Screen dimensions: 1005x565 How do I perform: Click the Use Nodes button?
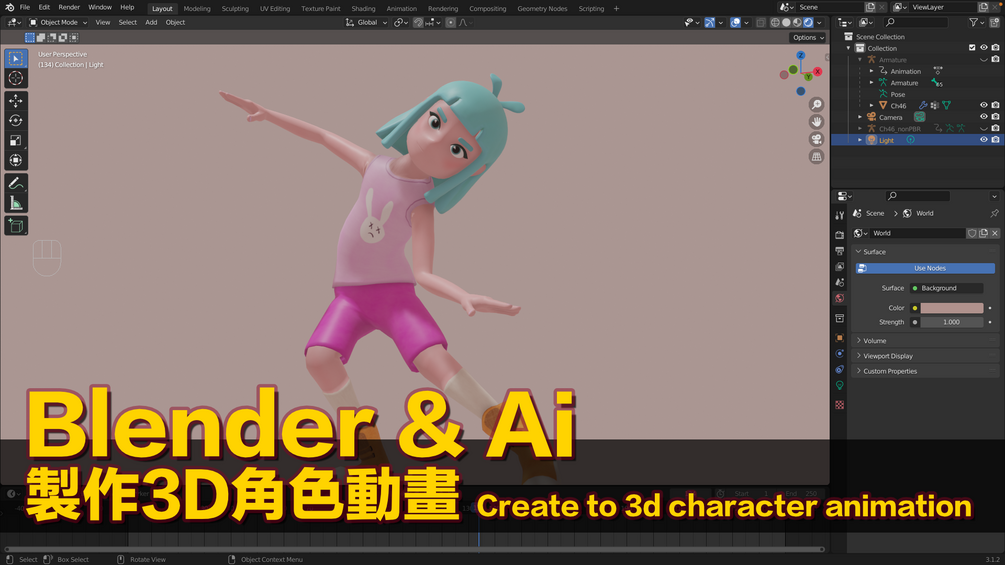tap(926, 268)
